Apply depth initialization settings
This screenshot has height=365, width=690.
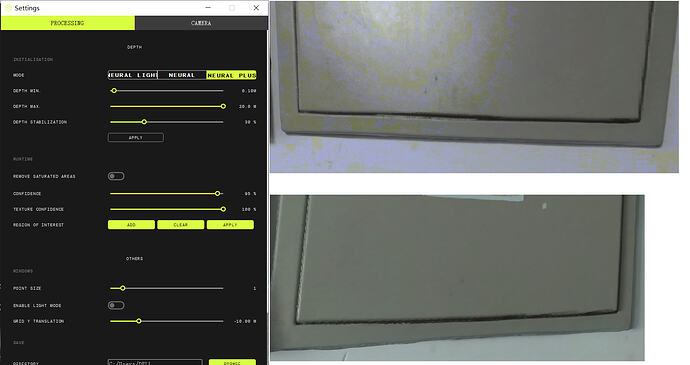136,138
